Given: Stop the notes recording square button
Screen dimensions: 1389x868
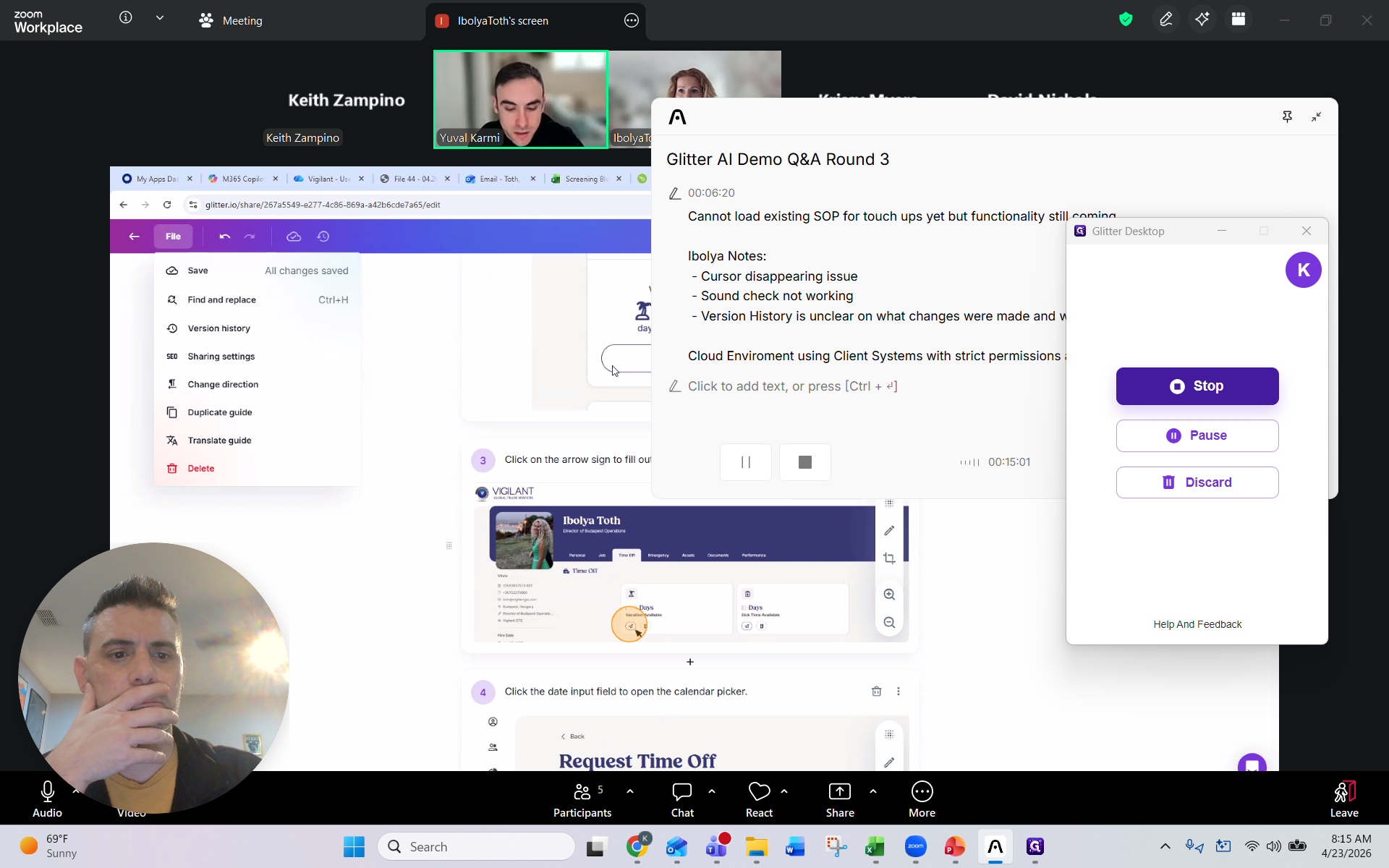Looking at the screenshot, I should (804, 462).
